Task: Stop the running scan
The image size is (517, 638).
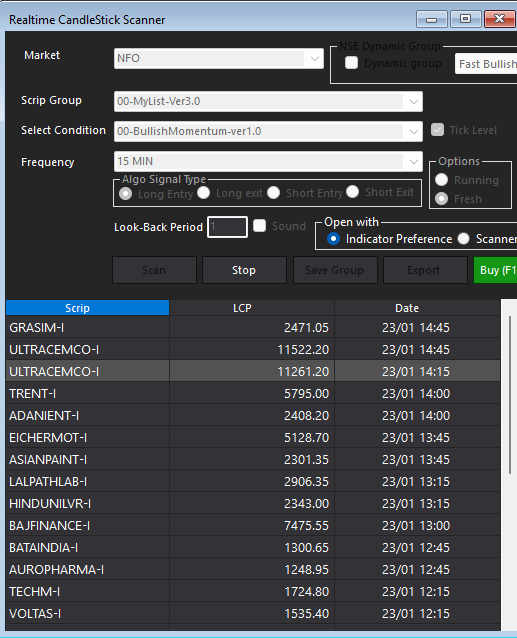Action: point(244,270)
